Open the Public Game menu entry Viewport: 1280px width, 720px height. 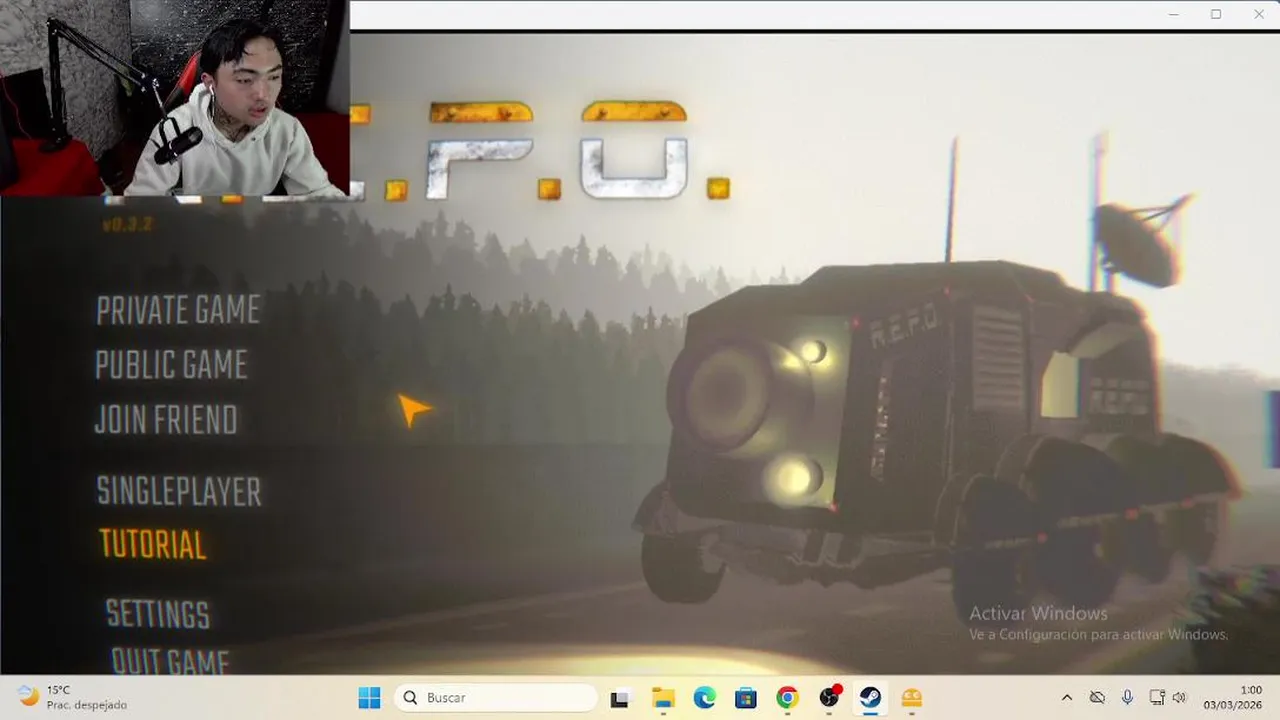click(x=171, y=365)
